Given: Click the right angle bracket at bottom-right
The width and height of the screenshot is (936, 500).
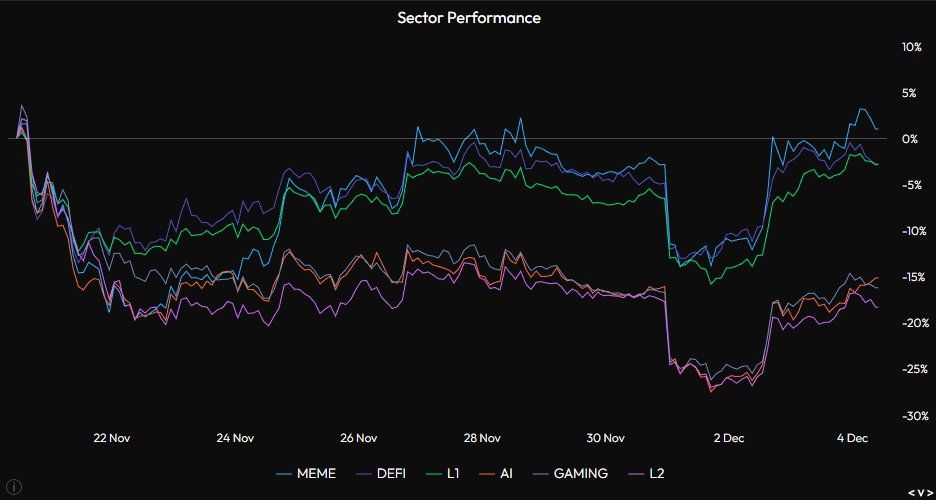Looking at the screenshot, I should (x=930, y=492).
